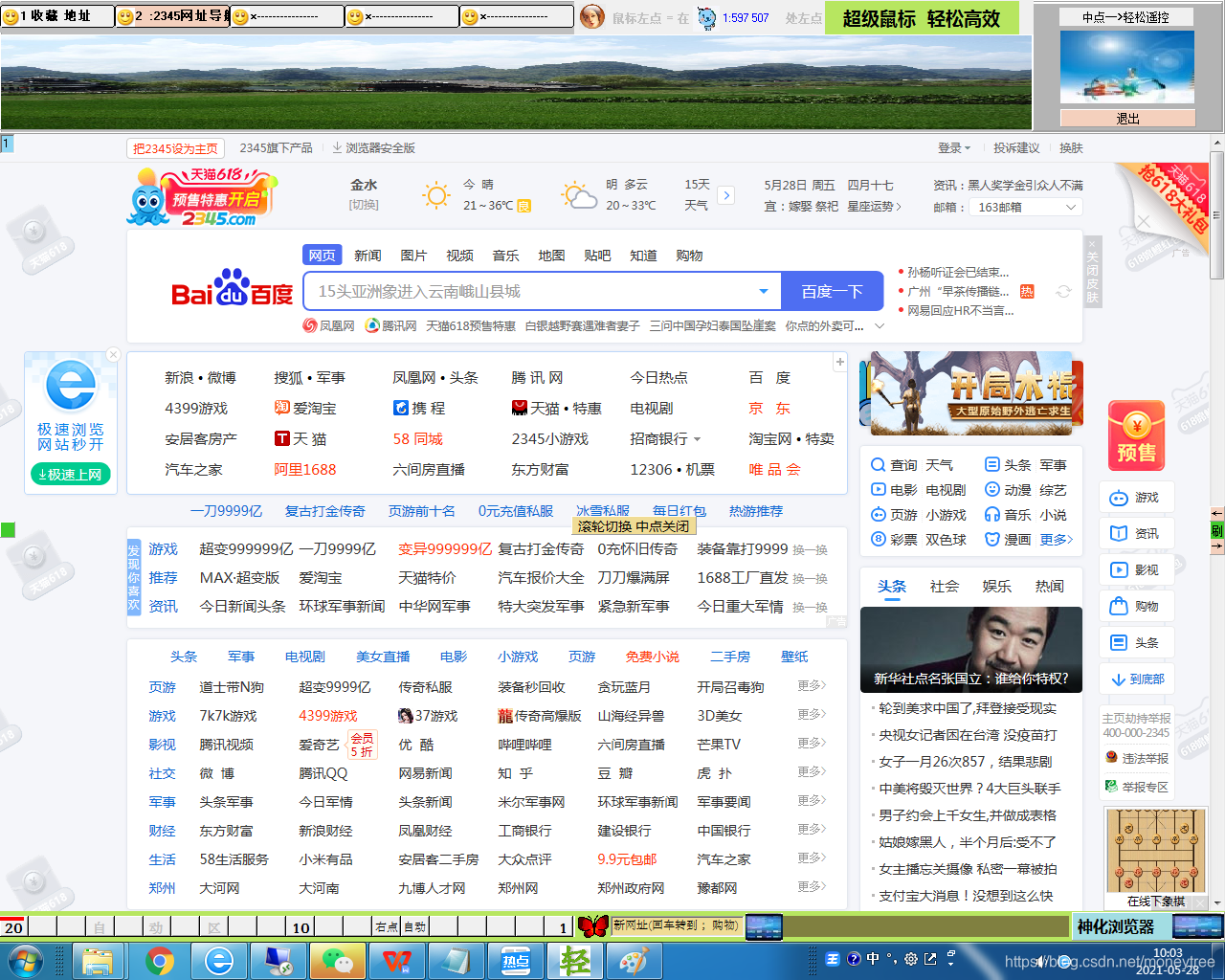1225x980 pixels.
Task: Click the 查询 search icon in quick panel
Action: pyautogui.click(x=878, y=465)
